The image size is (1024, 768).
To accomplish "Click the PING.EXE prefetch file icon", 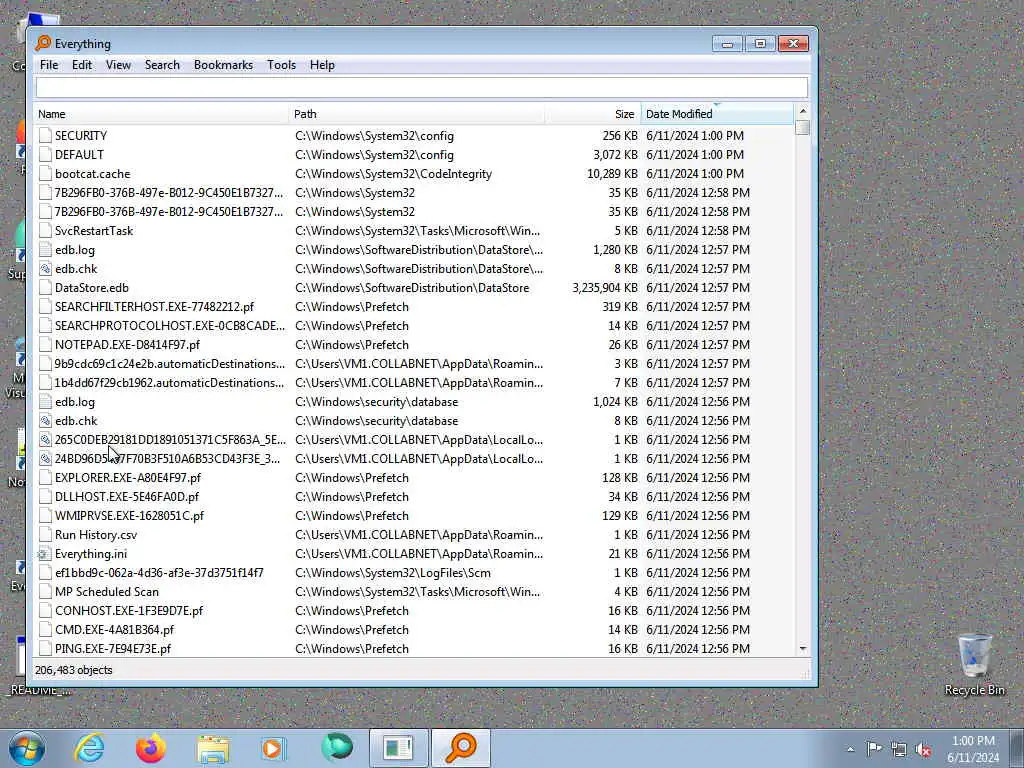I will [x=45, y=648].
